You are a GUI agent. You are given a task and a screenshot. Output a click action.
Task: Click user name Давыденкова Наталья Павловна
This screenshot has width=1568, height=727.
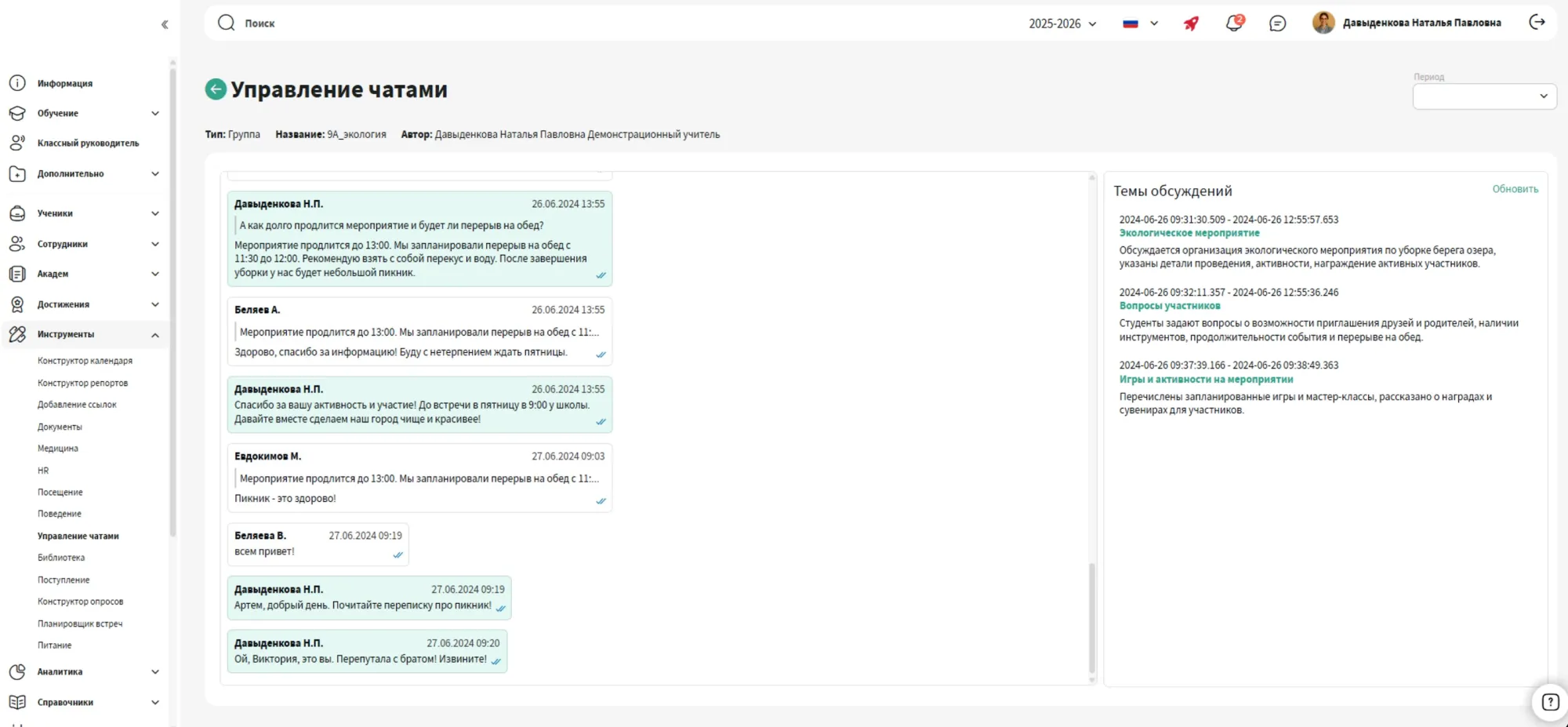pyautogui.click(x=1421, y=23)
